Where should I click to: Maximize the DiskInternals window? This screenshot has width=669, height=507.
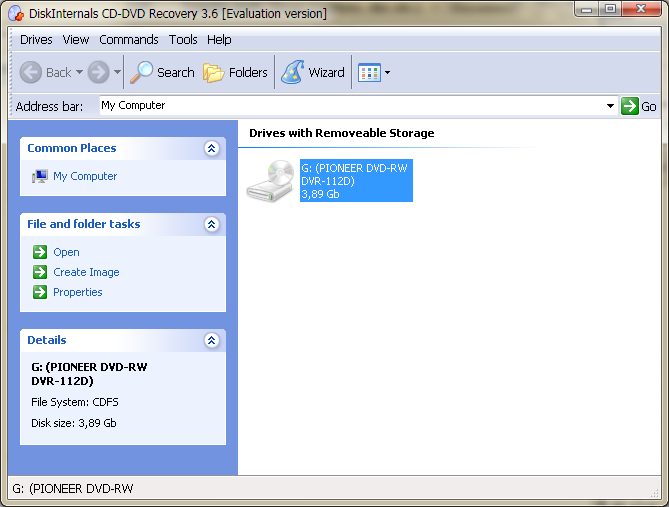(x=611, y=9)
